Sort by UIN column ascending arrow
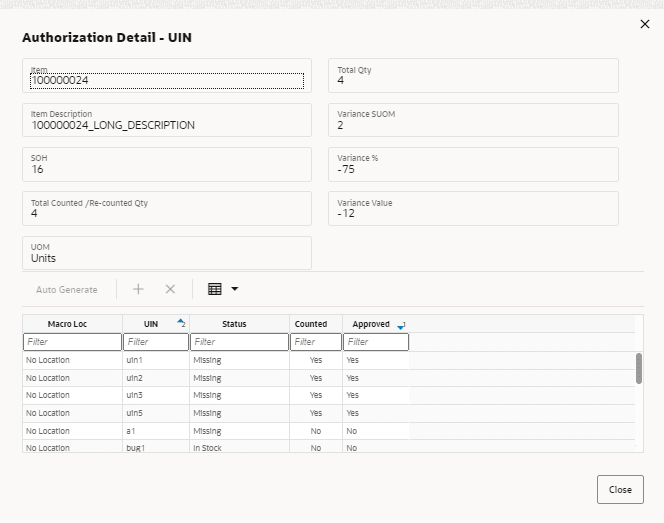Screen dimensions: 664x523 (180, 321)
